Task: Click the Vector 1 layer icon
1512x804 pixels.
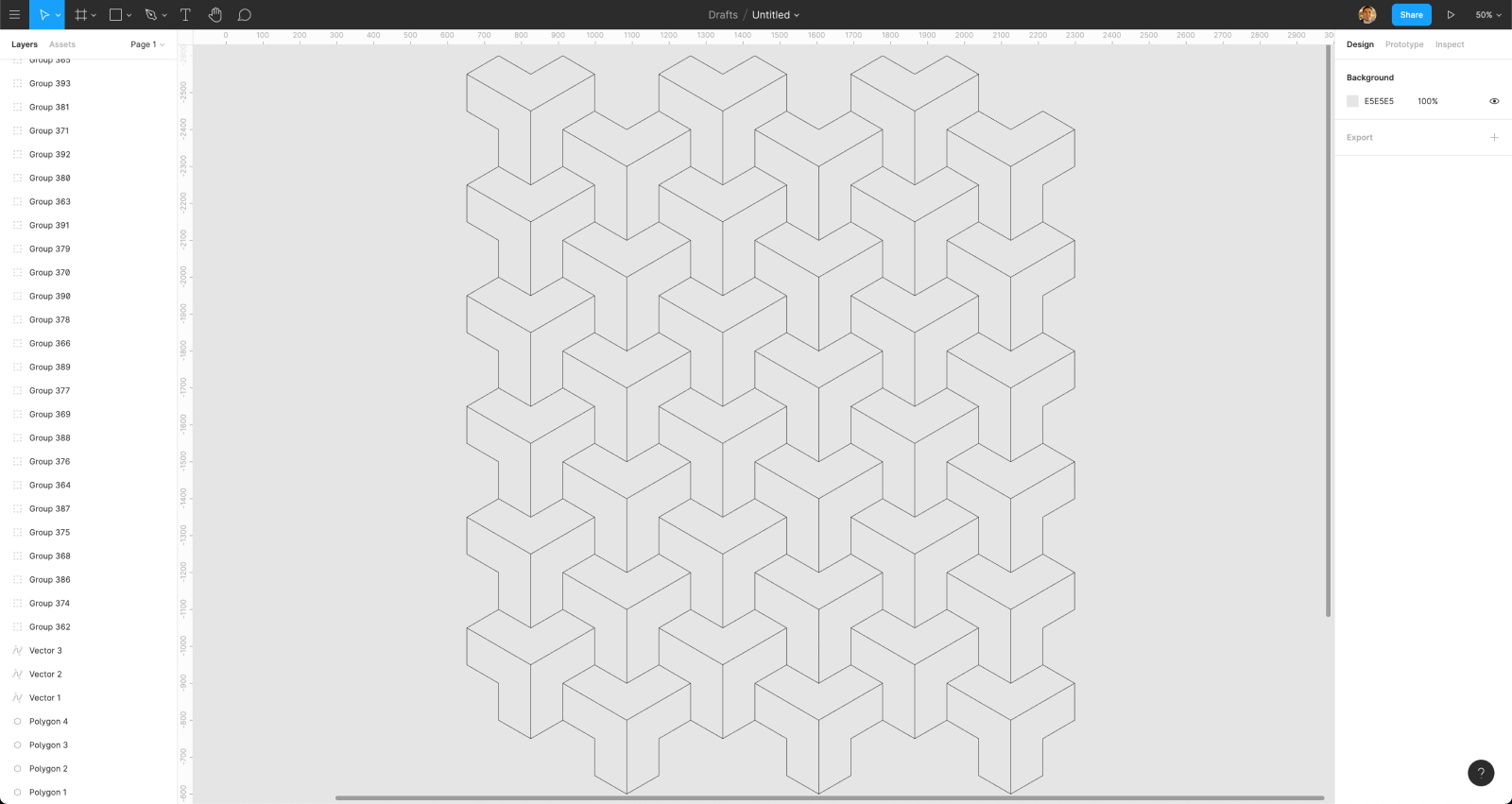Action: 17,697
